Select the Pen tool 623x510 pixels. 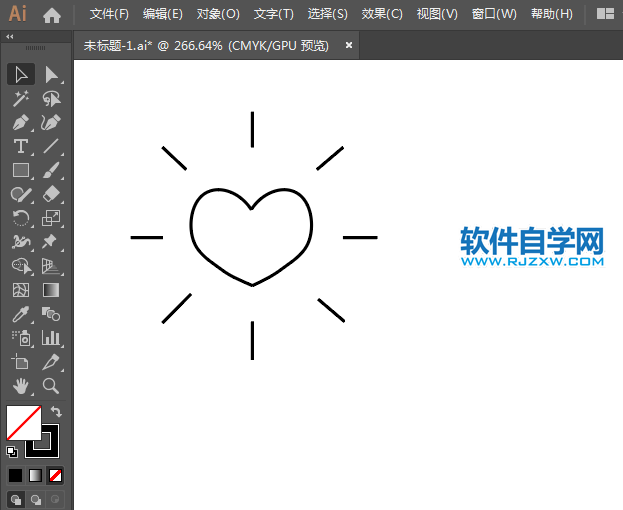point(21,122)
